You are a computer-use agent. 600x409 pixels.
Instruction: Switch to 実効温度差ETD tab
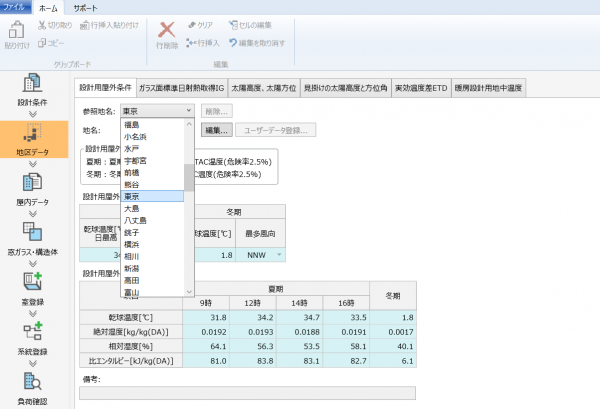(421, 88)
